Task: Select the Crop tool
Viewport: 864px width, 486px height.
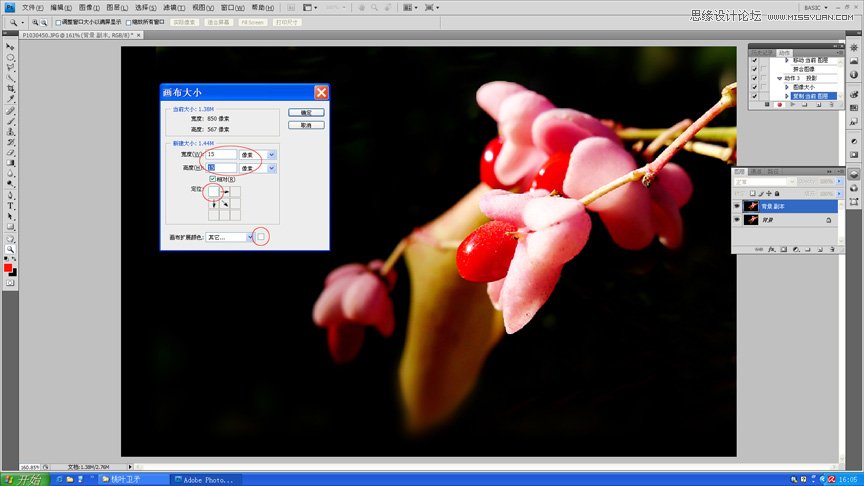Action: point(10,89)
